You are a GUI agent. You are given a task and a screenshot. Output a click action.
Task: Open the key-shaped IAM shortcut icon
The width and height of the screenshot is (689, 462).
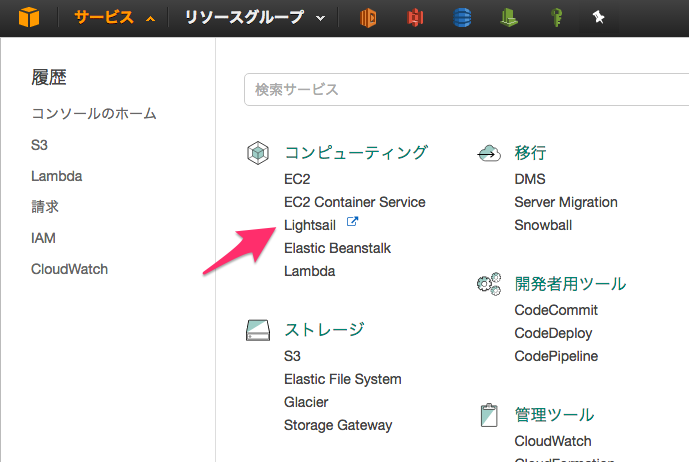coord(554,18)
